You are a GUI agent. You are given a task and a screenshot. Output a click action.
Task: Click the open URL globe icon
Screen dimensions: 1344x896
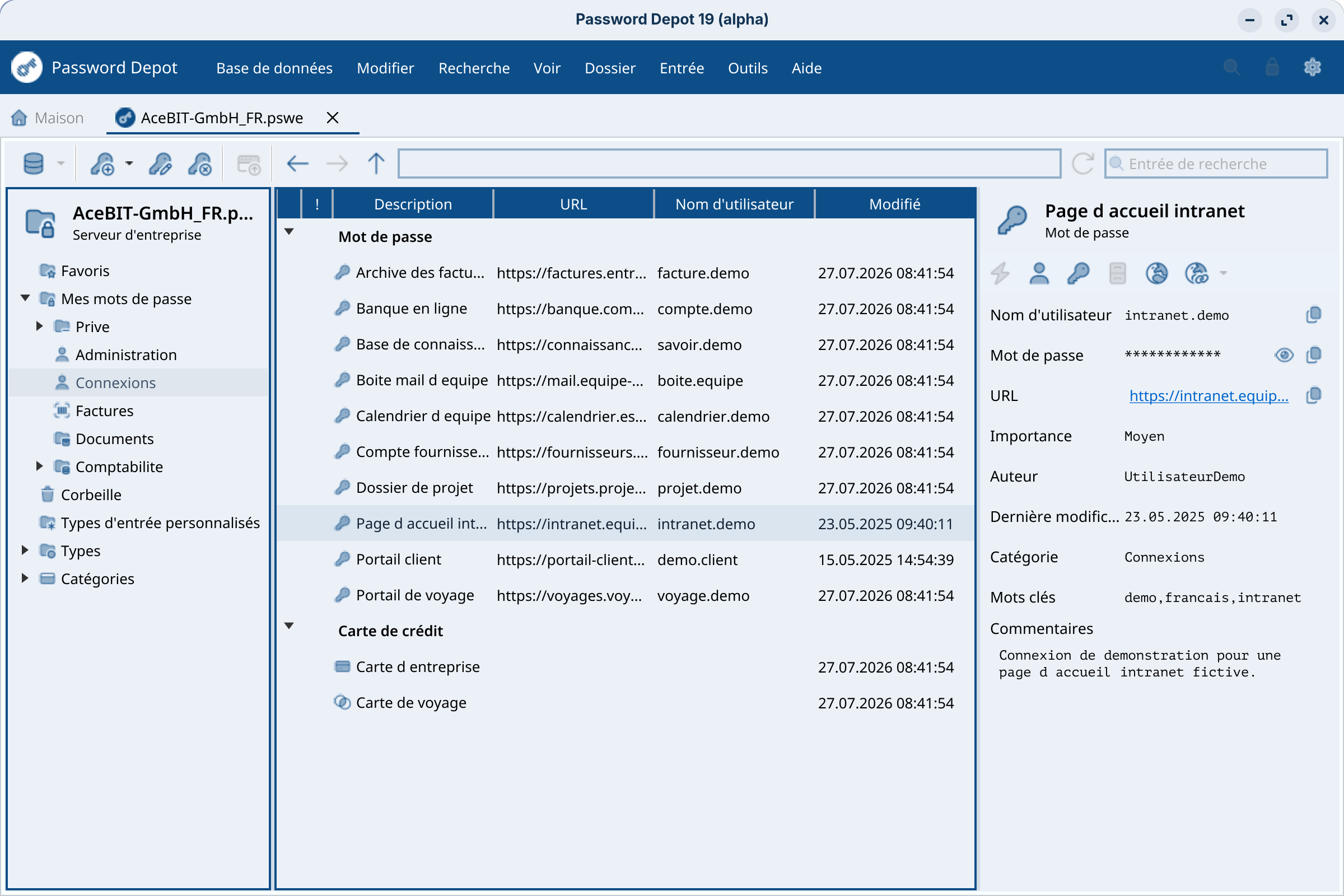1156,273
